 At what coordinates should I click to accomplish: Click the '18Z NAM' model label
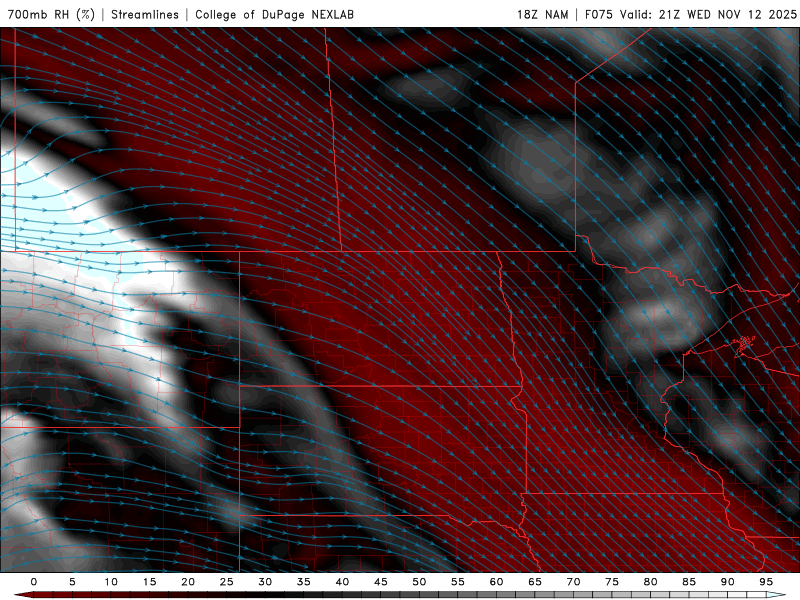pos(543,14)
